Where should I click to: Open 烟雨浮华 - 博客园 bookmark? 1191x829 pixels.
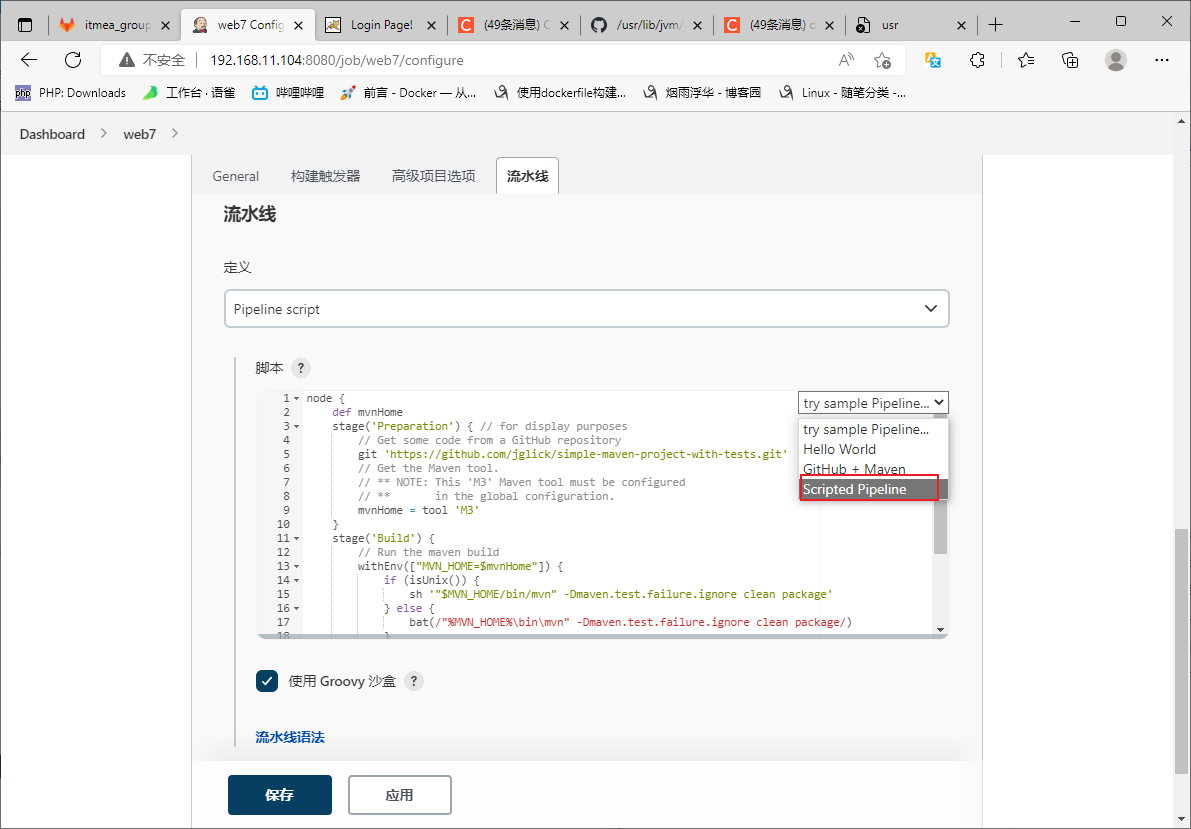pyautogui.click(x=702, y=93)
